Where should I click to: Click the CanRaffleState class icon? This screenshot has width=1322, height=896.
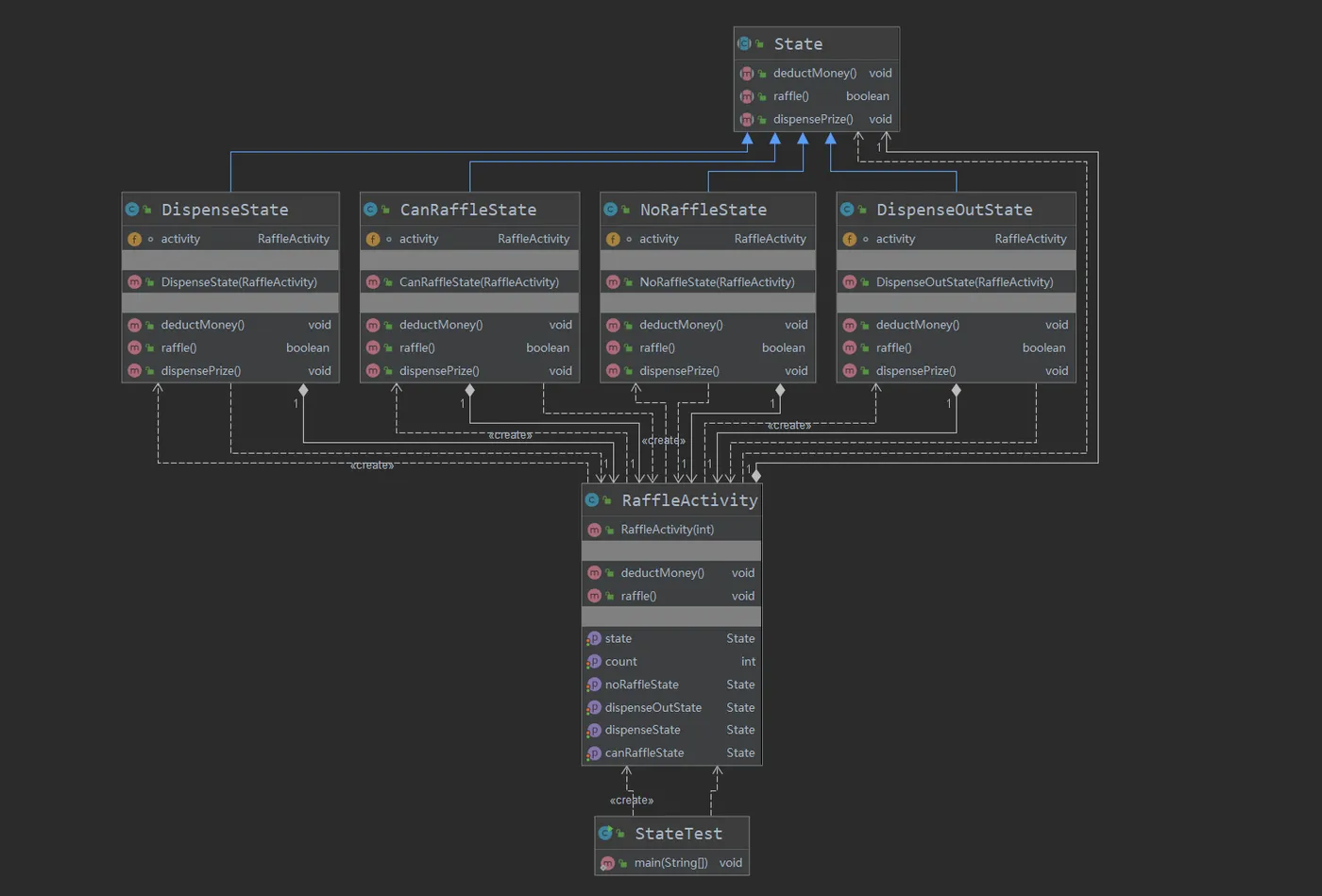370,210
